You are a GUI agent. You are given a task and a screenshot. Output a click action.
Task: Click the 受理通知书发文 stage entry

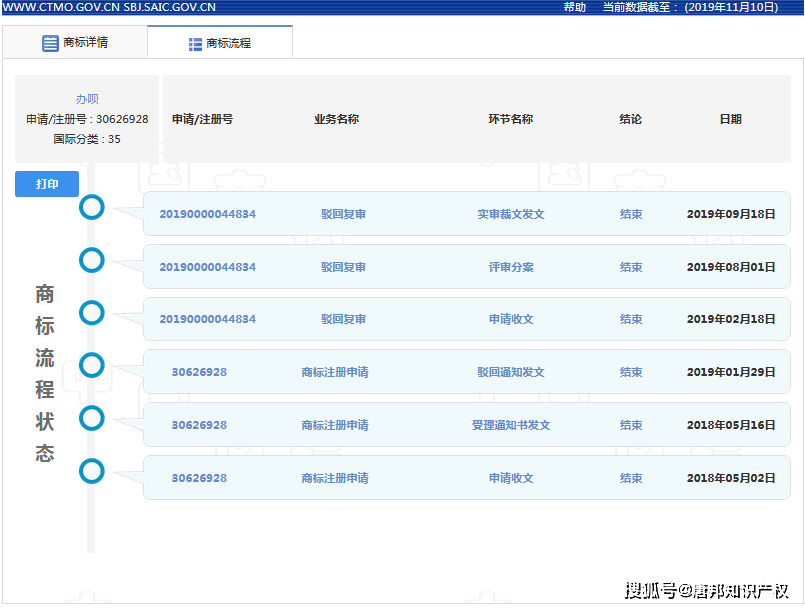510,425
